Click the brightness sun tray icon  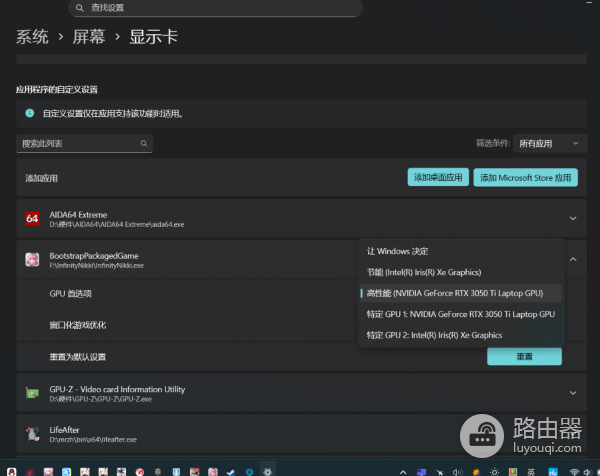tap(494, 472)
